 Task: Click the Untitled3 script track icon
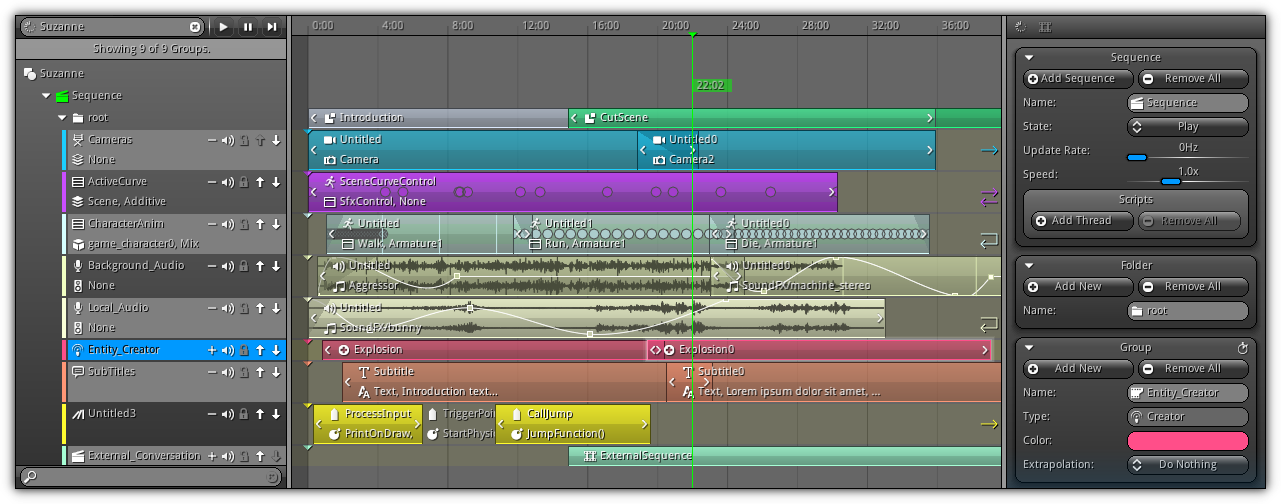77,413
